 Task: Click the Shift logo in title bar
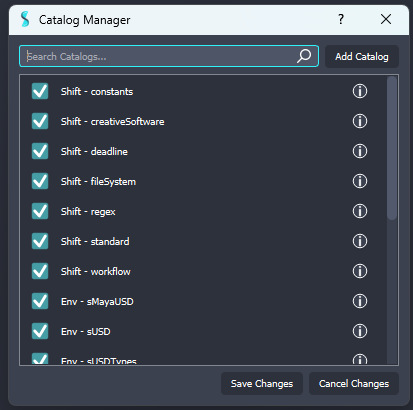25,19
